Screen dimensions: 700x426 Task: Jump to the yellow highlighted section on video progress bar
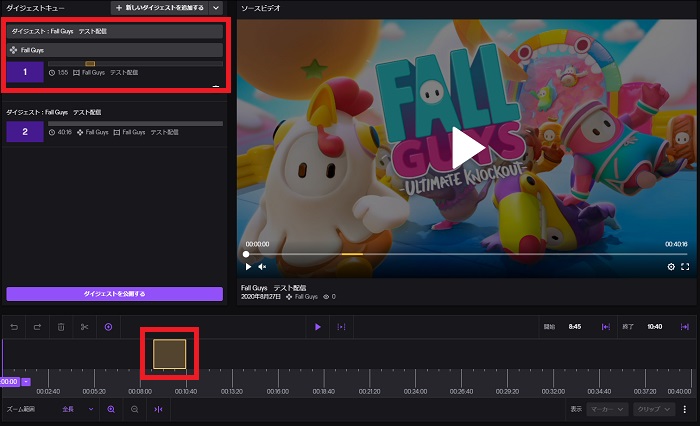pos(352,254)
